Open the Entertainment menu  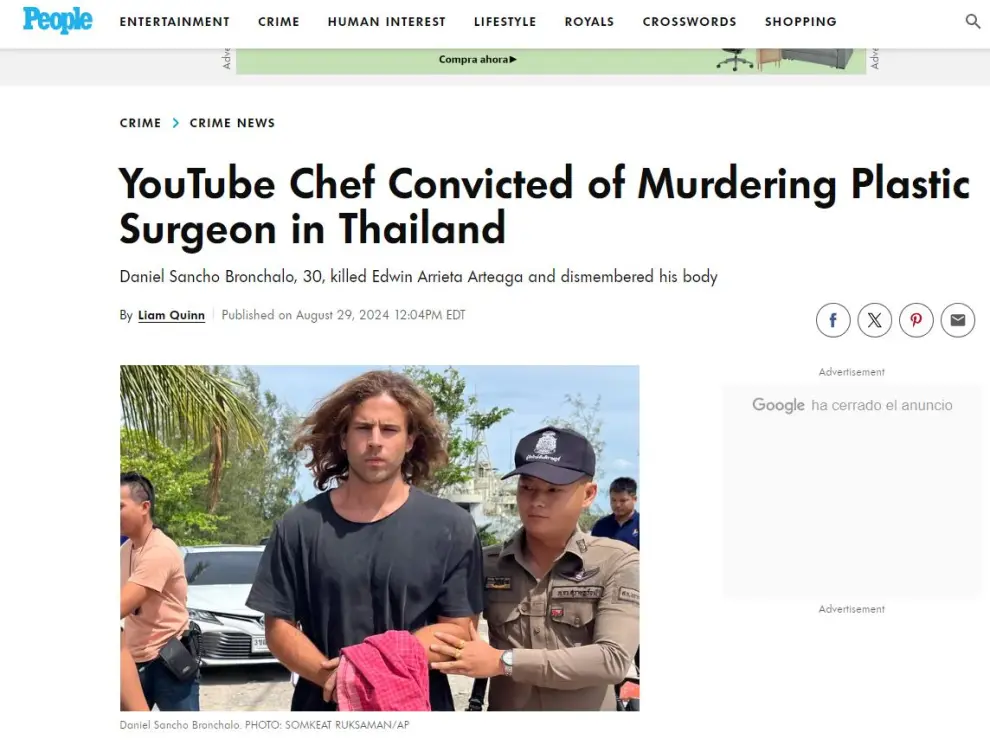point(174,22)
